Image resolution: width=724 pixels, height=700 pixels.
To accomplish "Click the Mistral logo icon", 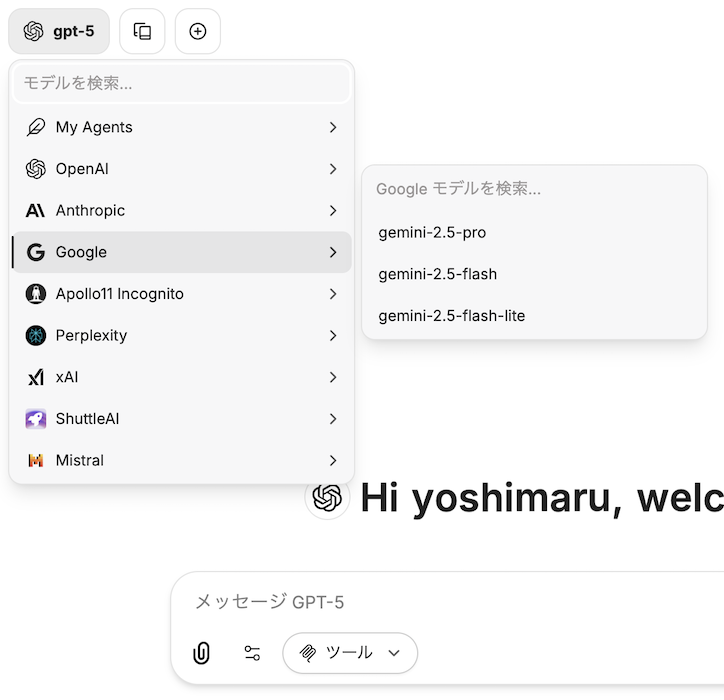I will pyautogui.click(x=36, y=461).
